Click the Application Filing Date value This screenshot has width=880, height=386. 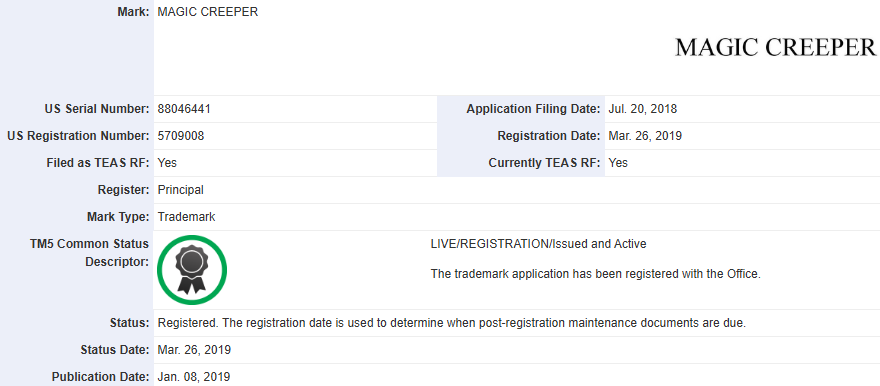click(643, 109)
